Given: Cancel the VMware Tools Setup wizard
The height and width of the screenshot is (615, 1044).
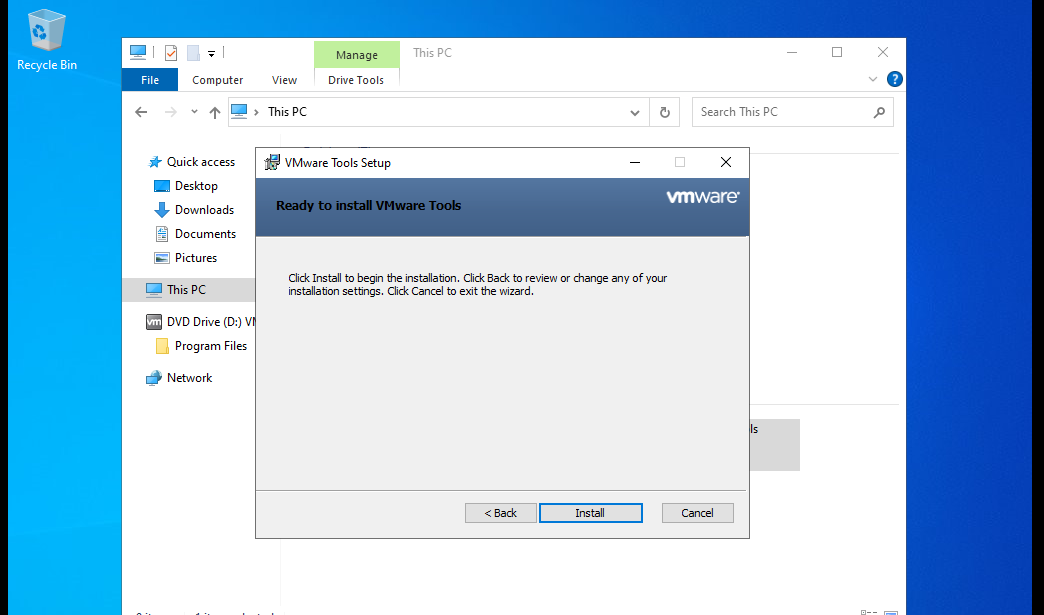Looking at the screenshot, I should point(697,513).
